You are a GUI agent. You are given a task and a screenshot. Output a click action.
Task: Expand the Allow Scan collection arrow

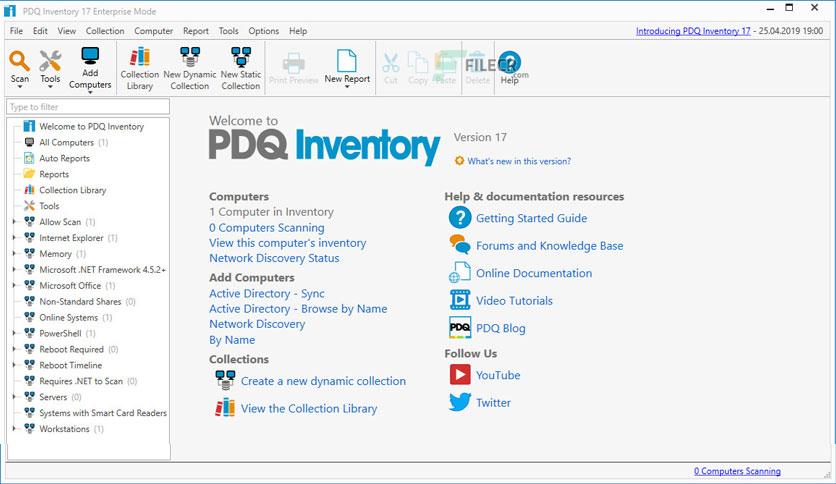[x=14, y=222]
